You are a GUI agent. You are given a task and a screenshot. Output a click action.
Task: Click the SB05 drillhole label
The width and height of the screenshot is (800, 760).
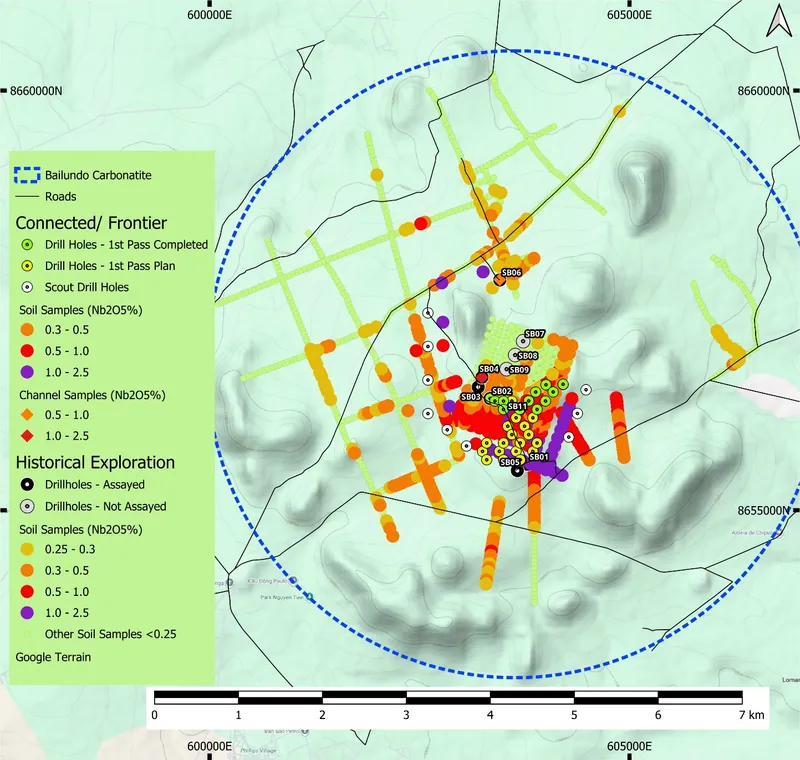pos(510,462)
